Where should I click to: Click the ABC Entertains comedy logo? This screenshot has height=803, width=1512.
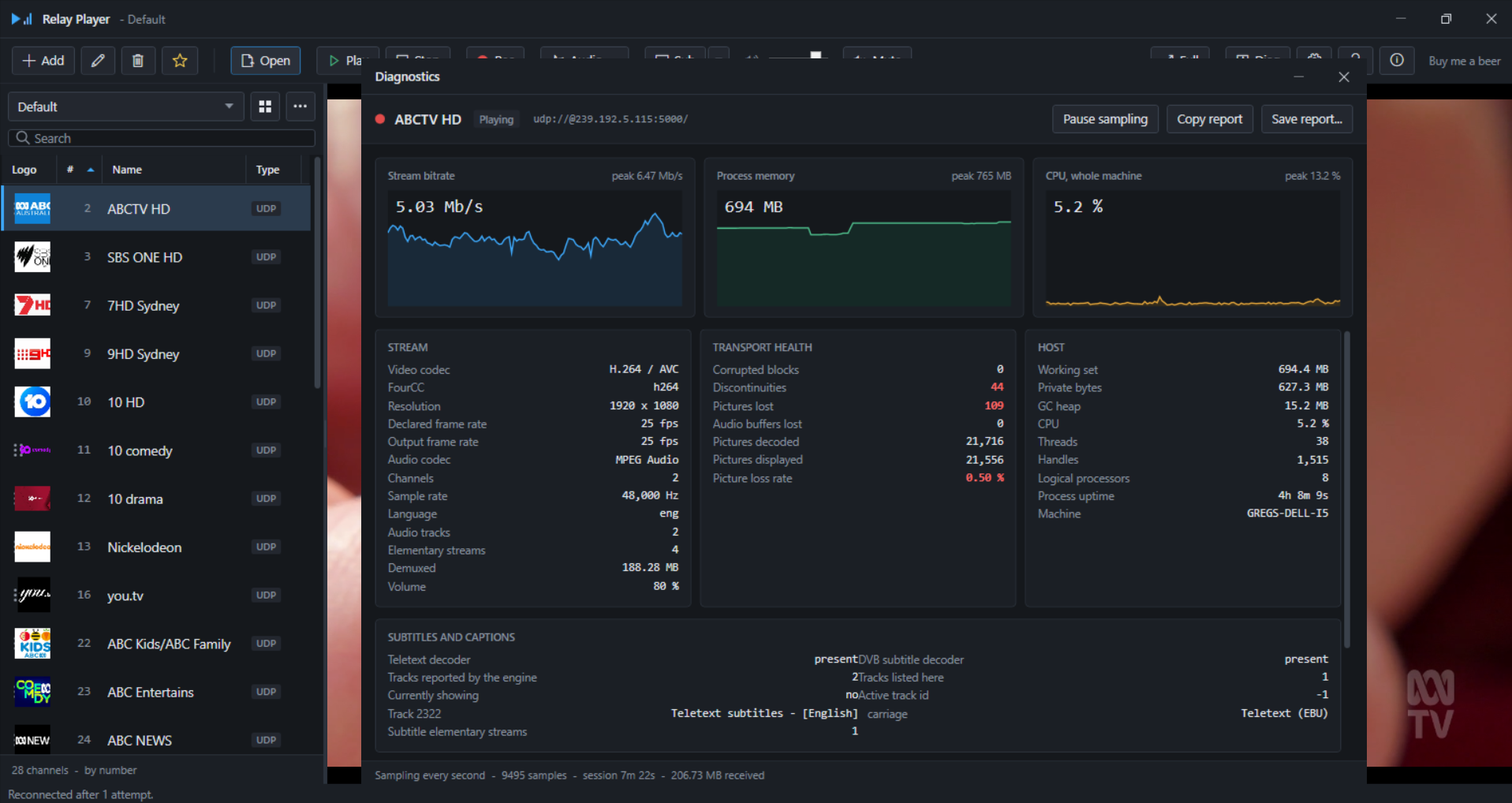[x=32, y=692]
